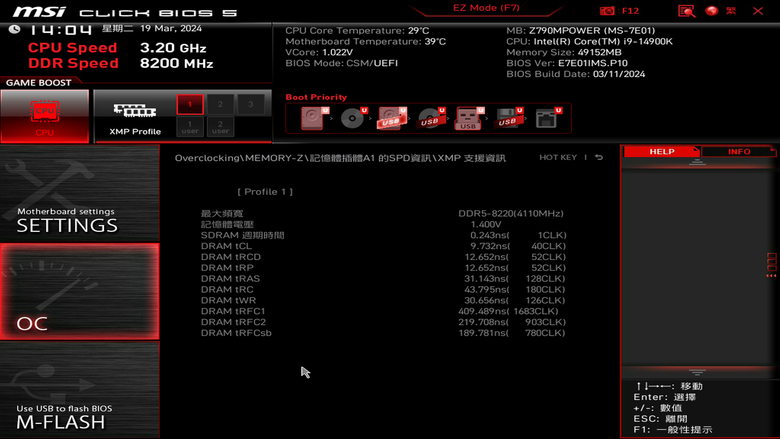This screenshot has width=780, height=439.
Task: Select the USB floppy boot device icon
Action: click(507, 118)
